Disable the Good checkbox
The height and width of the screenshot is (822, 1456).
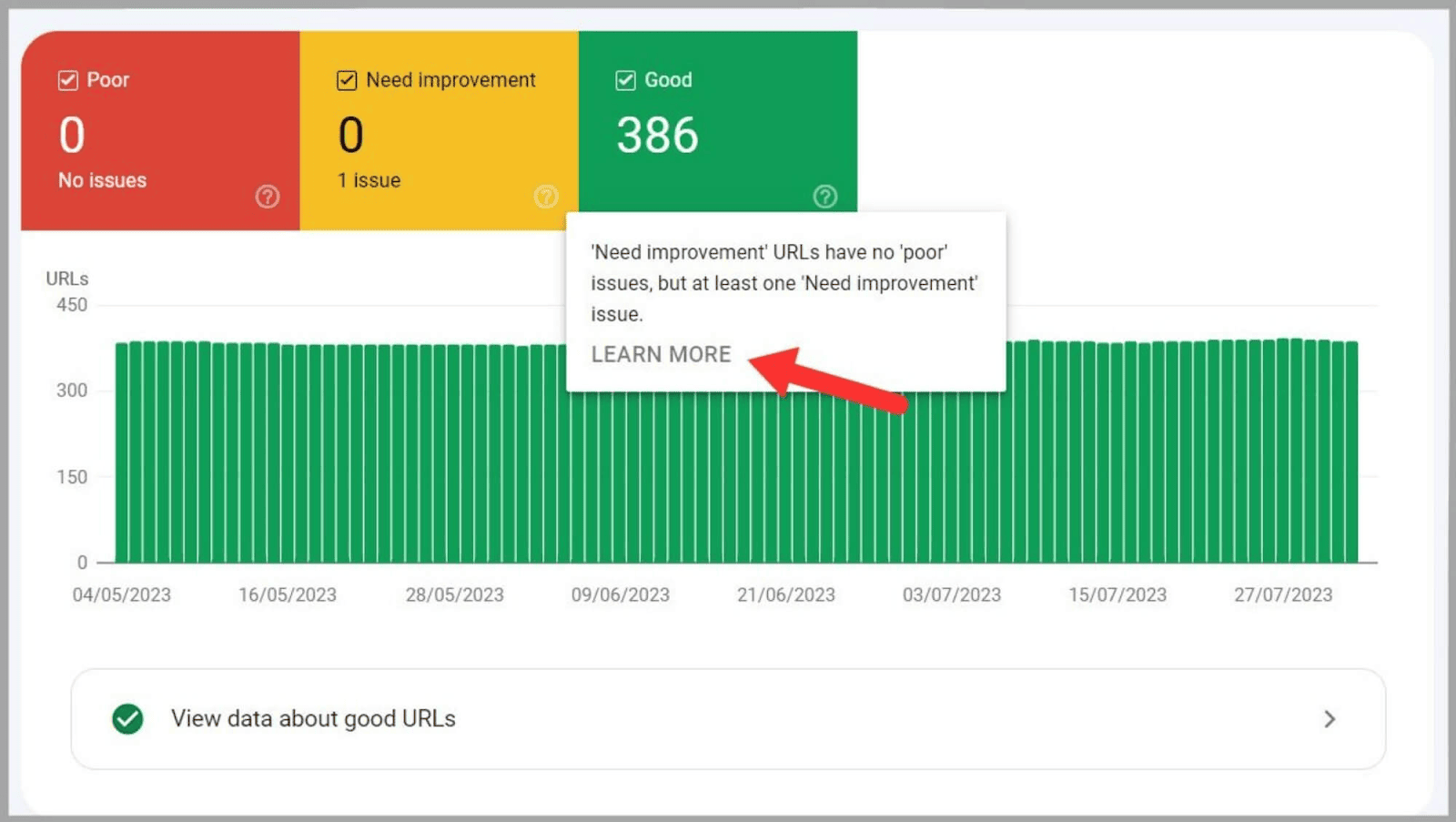tap(625, 80)
